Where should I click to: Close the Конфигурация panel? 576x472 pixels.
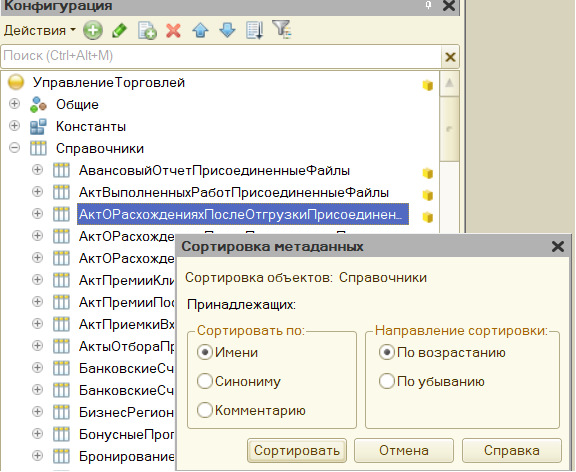449,6
